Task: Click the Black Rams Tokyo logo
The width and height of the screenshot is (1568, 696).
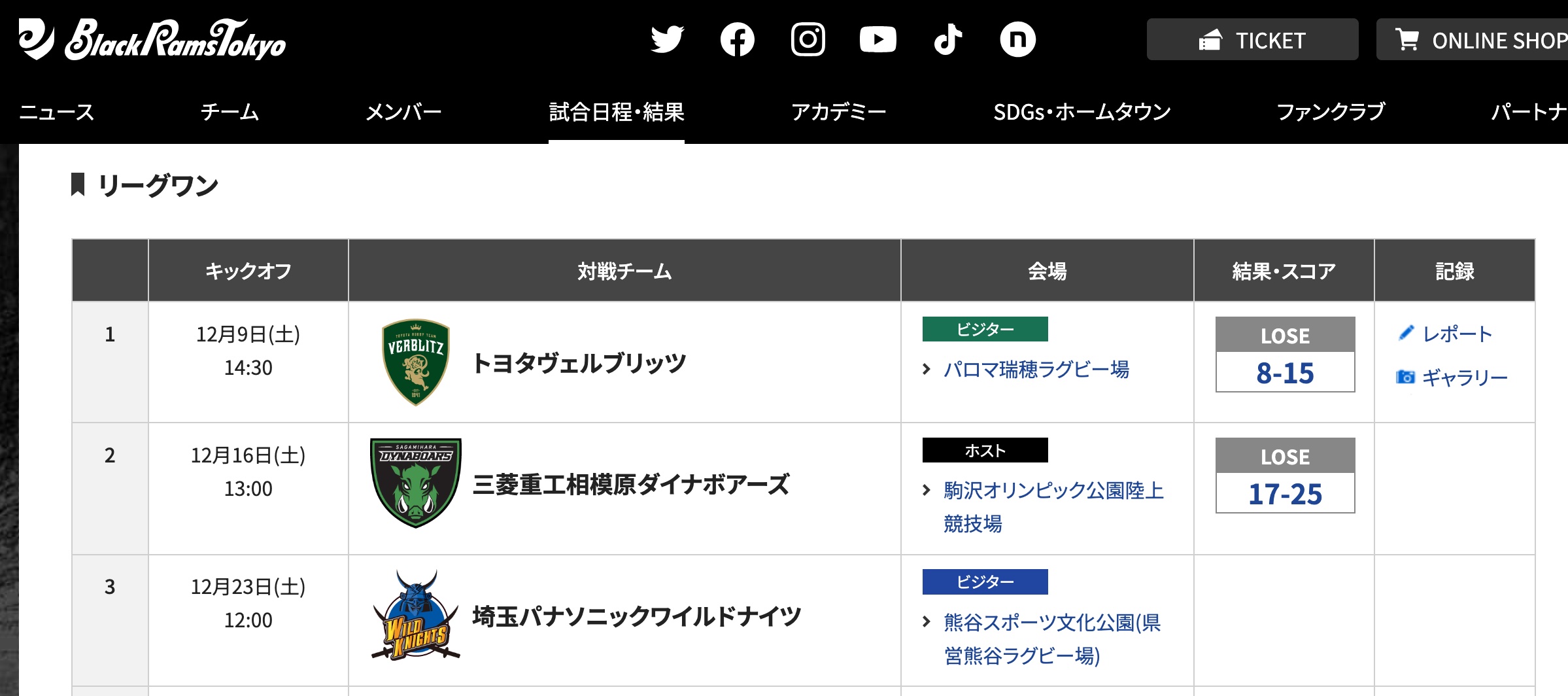Action: [x=152, y=39]
